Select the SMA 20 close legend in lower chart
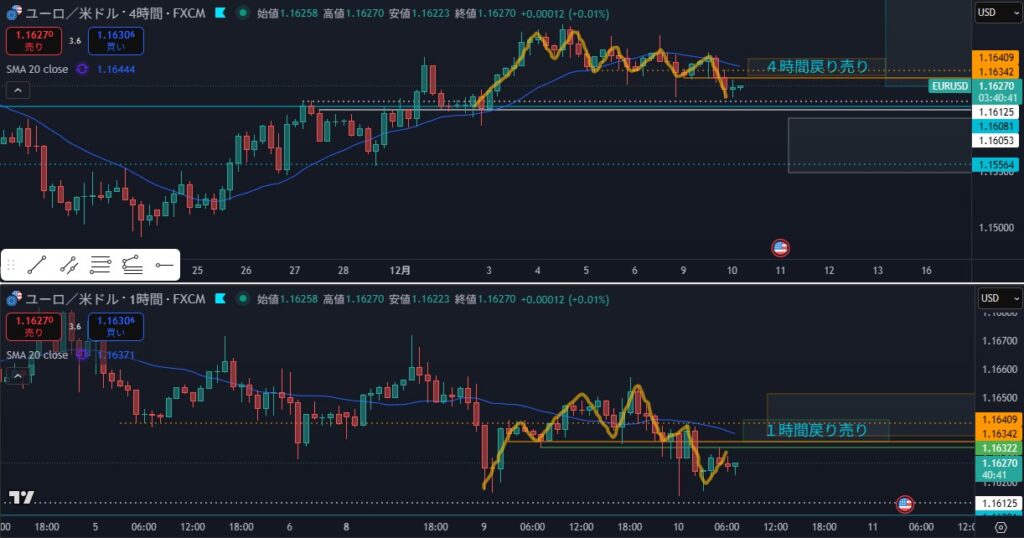The image size is (1024, 538). (x=36, y=355)
